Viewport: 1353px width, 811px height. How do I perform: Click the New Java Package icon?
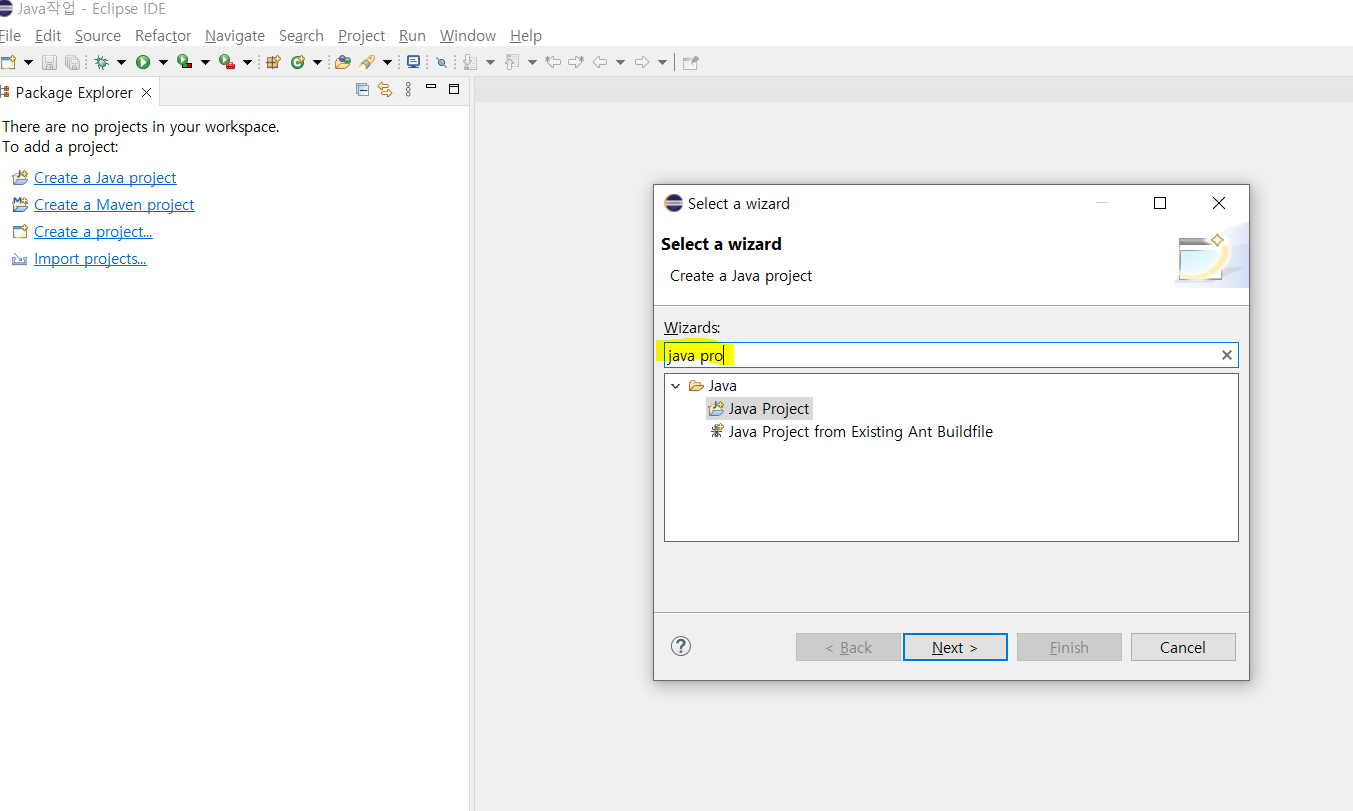(x=273, y=62)
